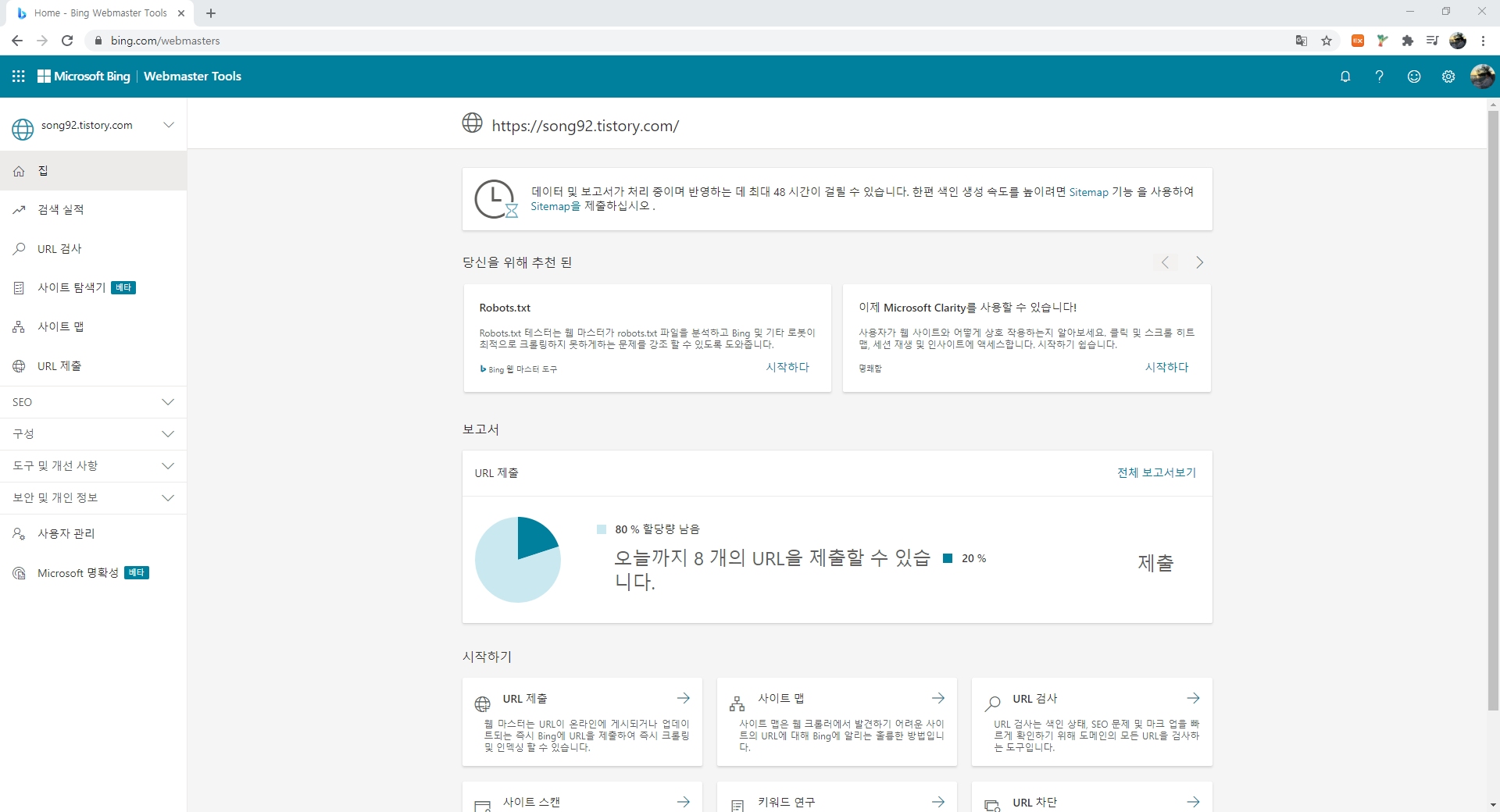This screenshot has width=1500, height=812.
Task: Click the 사이트 맵 getting-started card title
Action: [x=781, y=698]
